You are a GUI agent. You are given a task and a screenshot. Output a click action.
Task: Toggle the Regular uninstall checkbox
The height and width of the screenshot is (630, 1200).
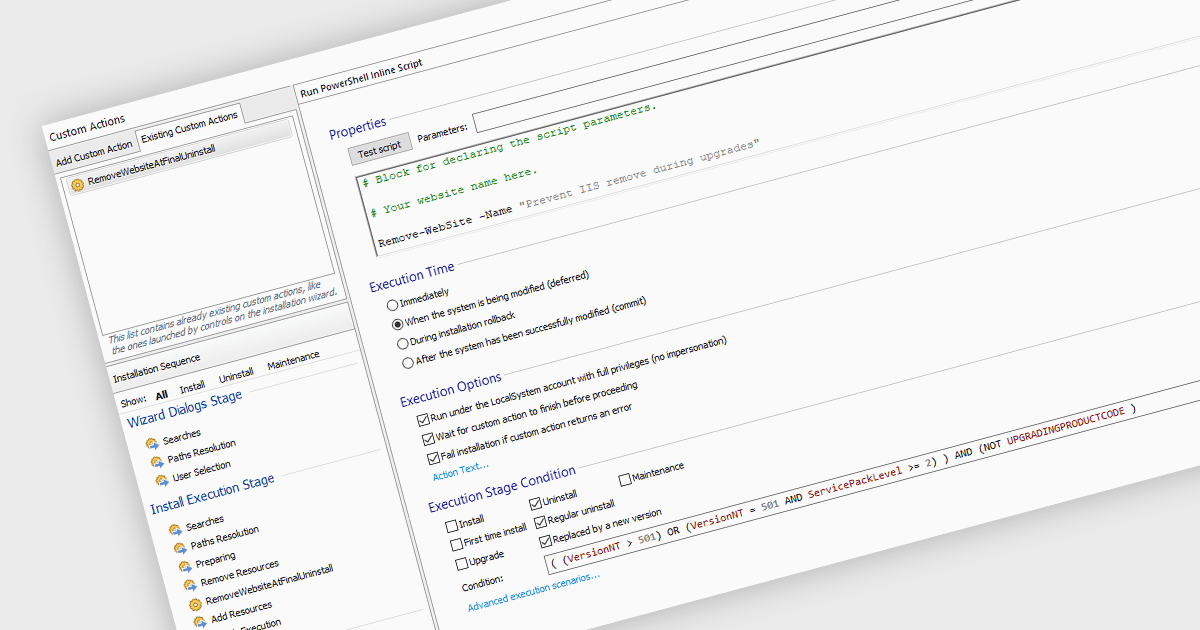coord(540,521)
